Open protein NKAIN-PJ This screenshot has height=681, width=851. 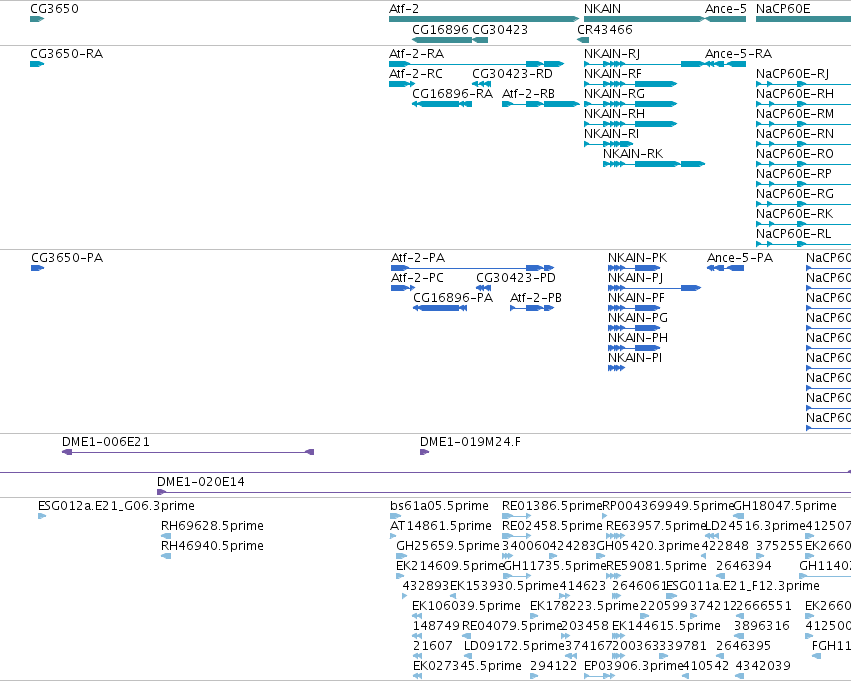click(x=636, y=277)
